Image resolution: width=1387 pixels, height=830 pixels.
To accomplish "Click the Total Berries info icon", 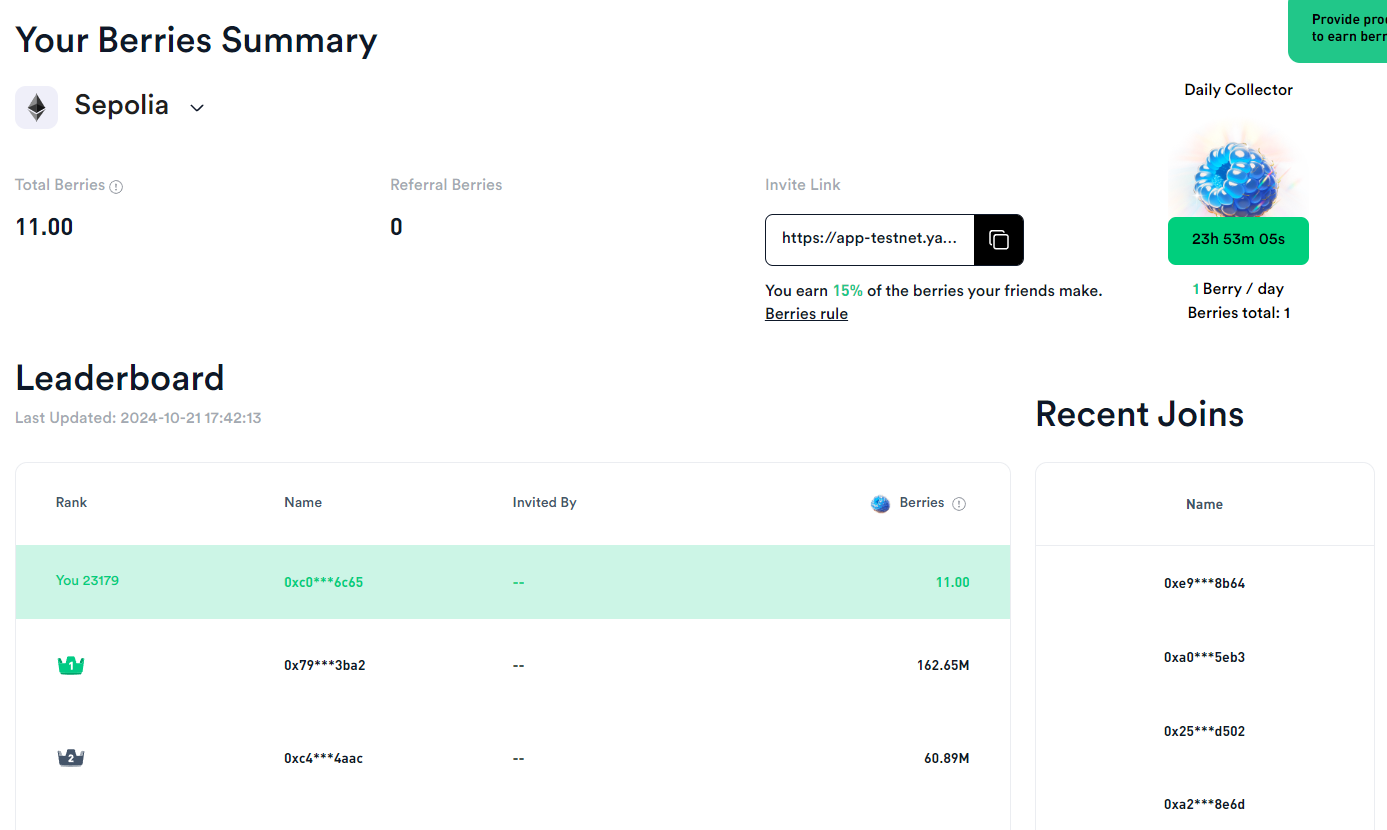I will tap(116, 187).
